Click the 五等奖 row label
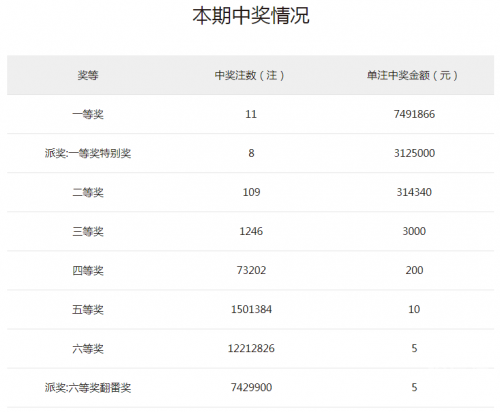Screen dimensions: 500x412 [x=88, y=310]
